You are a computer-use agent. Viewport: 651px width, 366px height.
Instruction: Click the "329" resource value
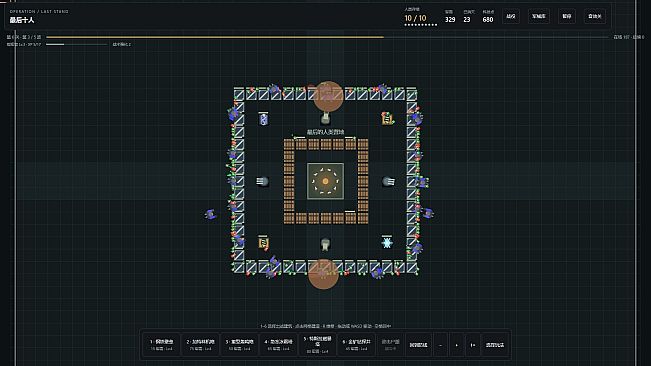[x=450, y=20]
